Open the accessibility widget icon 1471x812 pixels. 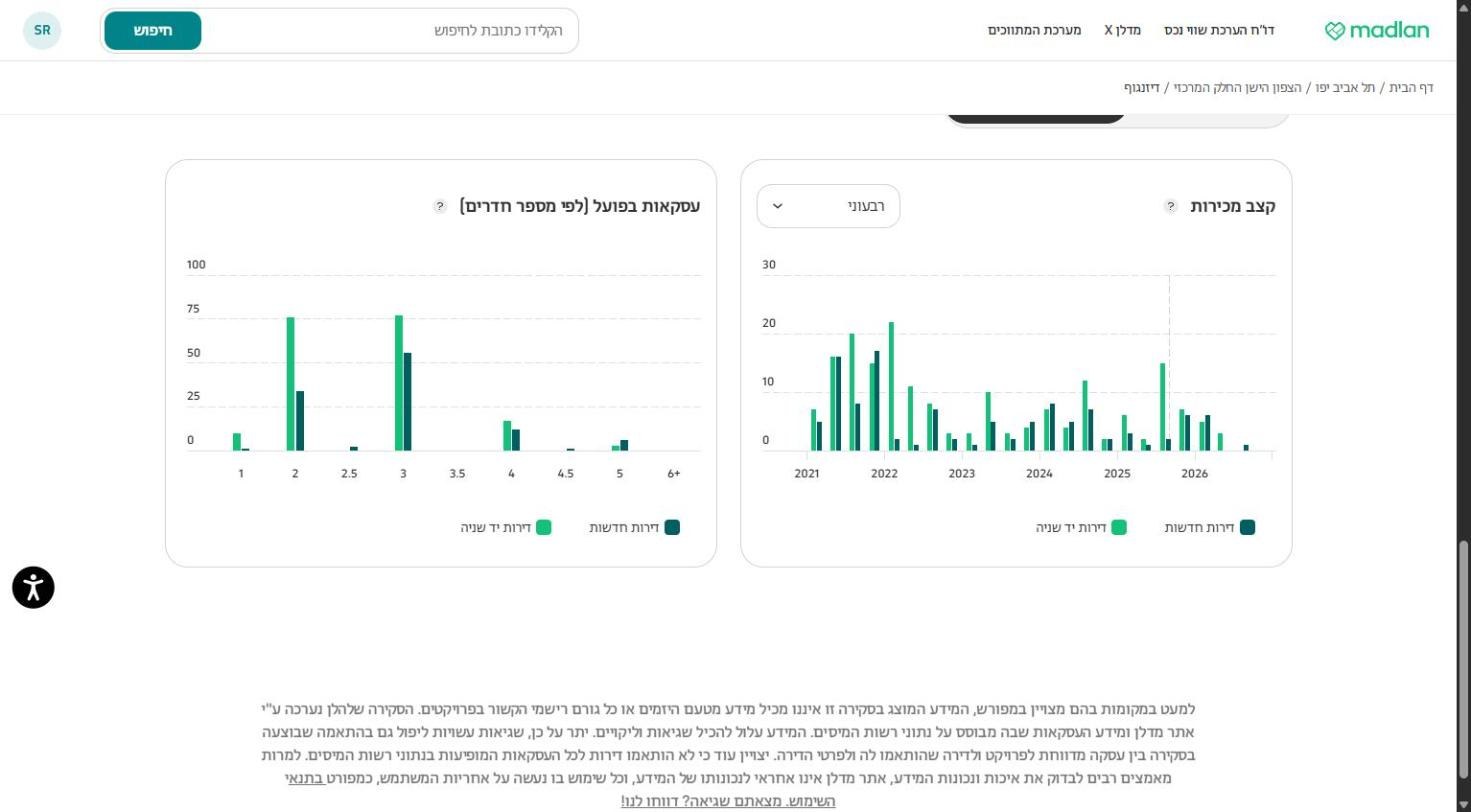(x=33, y=587)
